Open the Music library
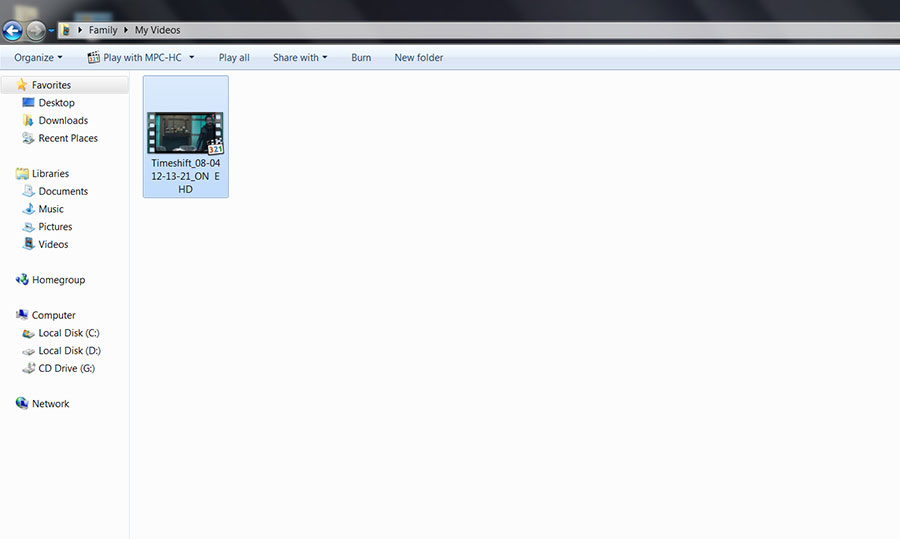This screenshot has width=900, height=539. pyautogui.click(x=51, y=209)
